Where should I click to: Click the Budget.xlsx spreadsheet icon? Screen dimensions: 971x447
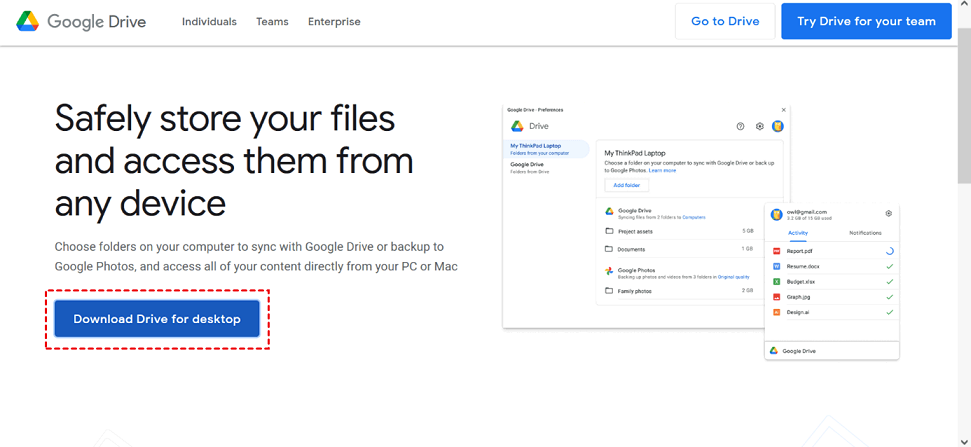tap(776, 282)
